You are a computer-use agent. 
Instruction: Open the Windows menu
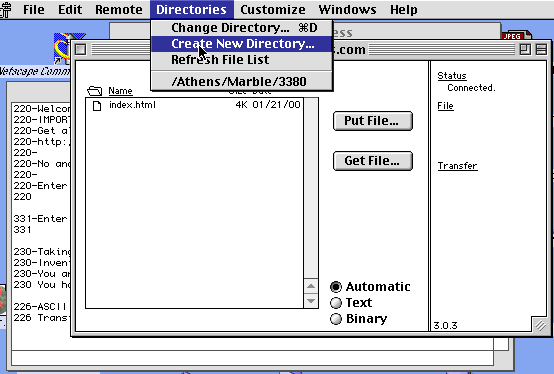coord(347,10)
